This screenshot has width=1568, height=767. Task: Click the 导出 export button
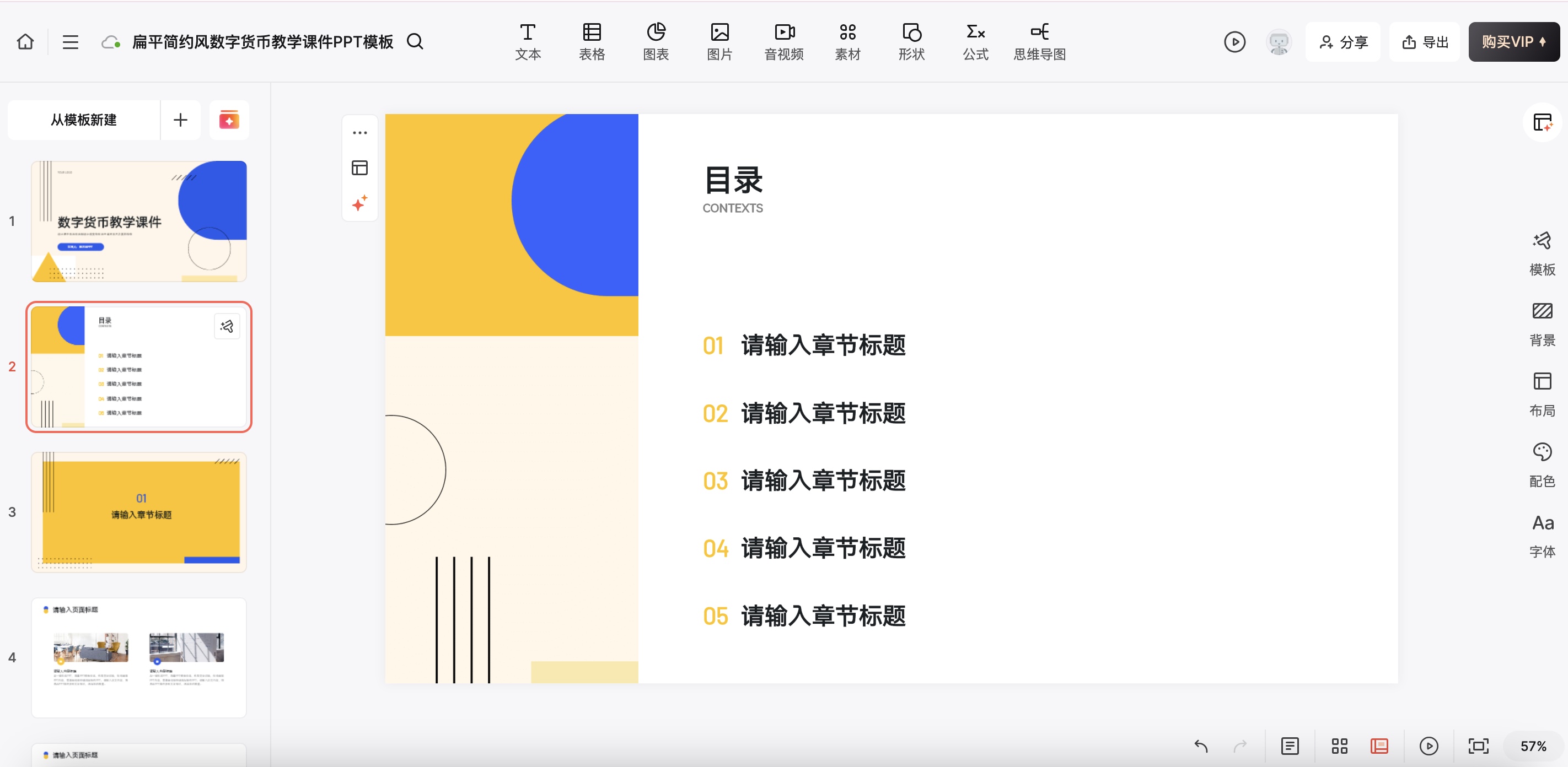(x=1424, y=42)
